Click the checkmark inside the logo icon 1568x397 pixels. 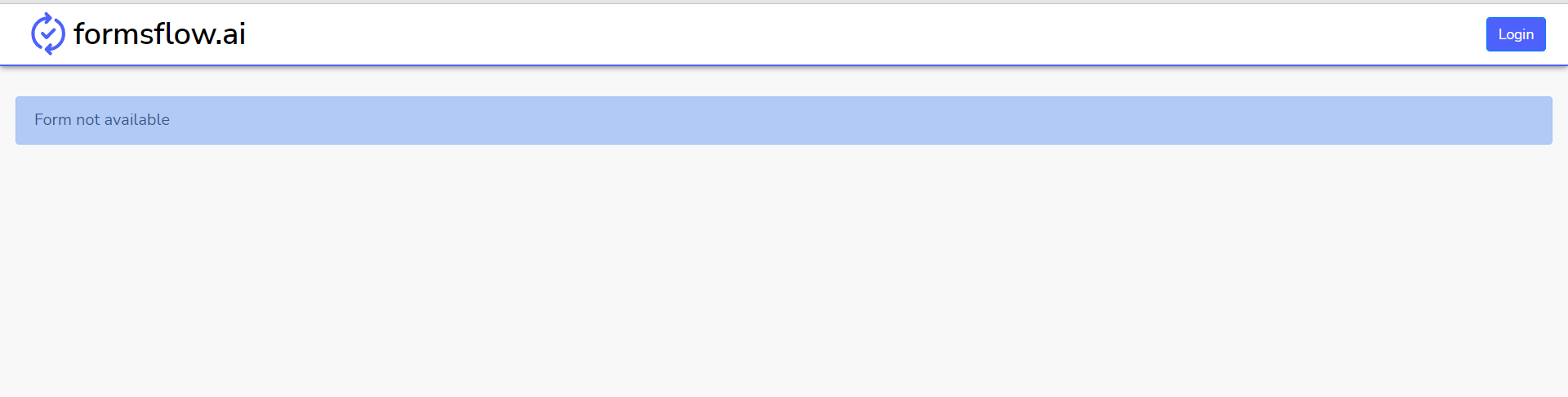[47, 34]
